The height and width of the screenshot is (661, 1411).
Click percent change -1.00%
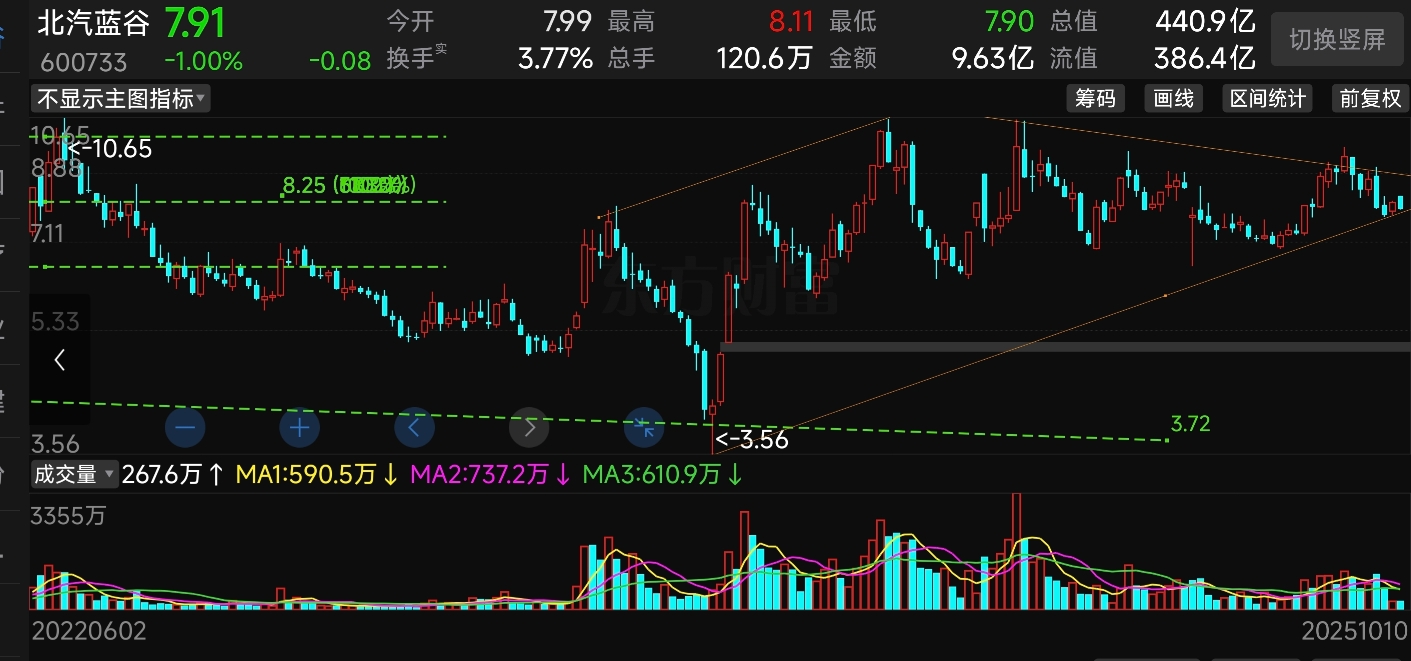click(x=203, y=61)
